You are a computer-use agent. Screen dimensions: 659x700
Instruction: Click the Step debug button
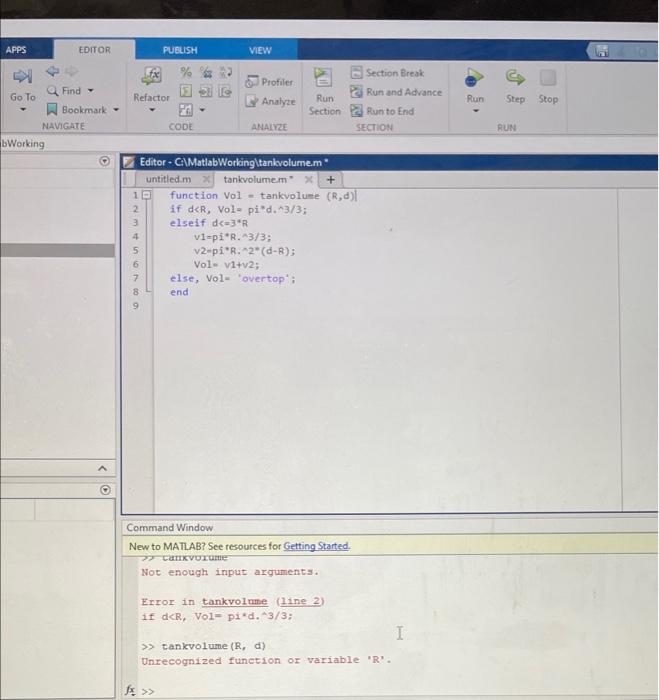click(x=515, y=86)
